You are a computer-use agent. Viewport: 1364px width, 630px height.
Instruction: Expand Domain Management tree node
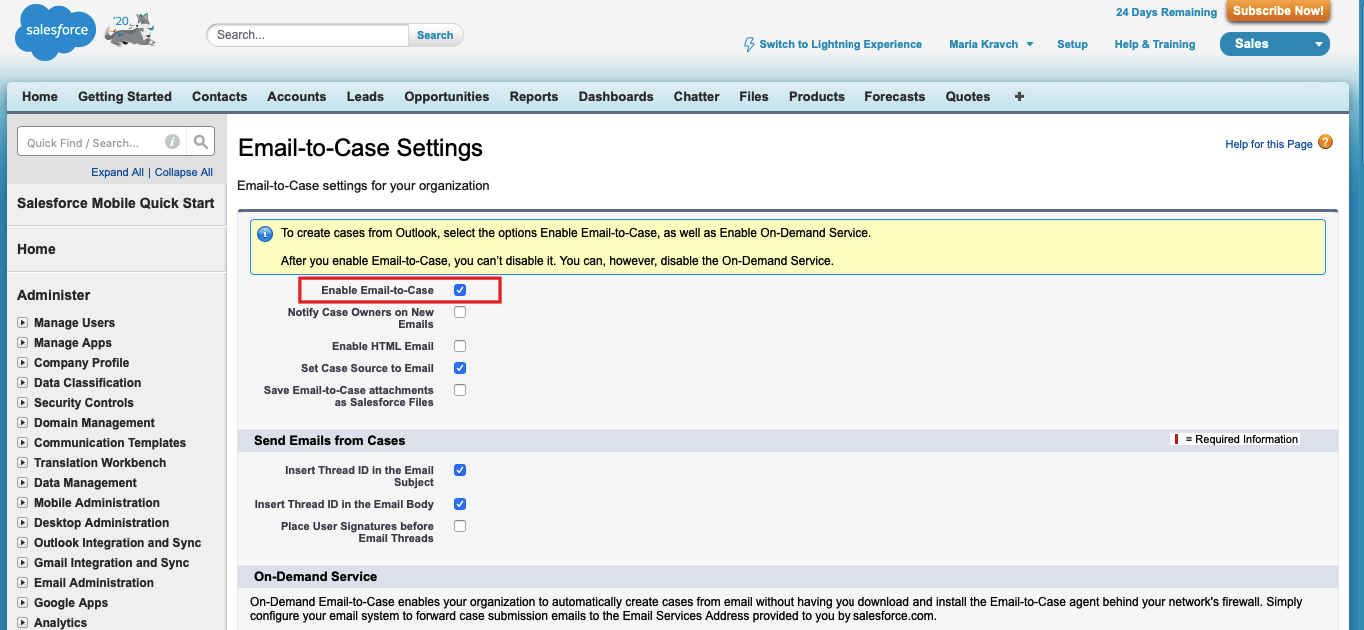[x=22, y=423]
